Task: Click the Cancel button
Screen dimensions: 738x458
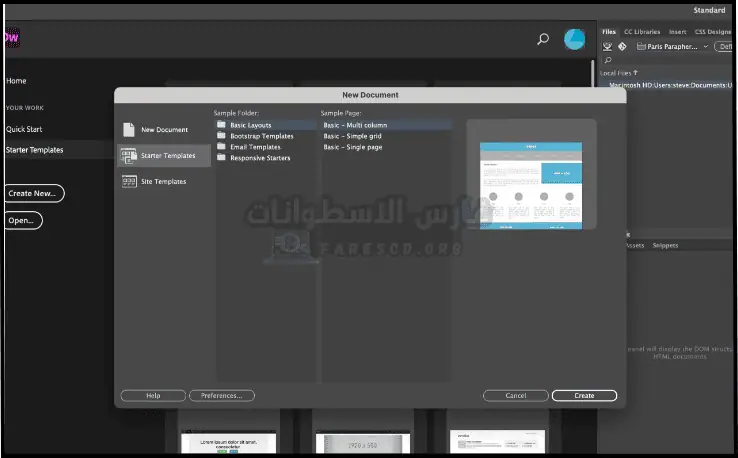Action: (x=515, y=395)
